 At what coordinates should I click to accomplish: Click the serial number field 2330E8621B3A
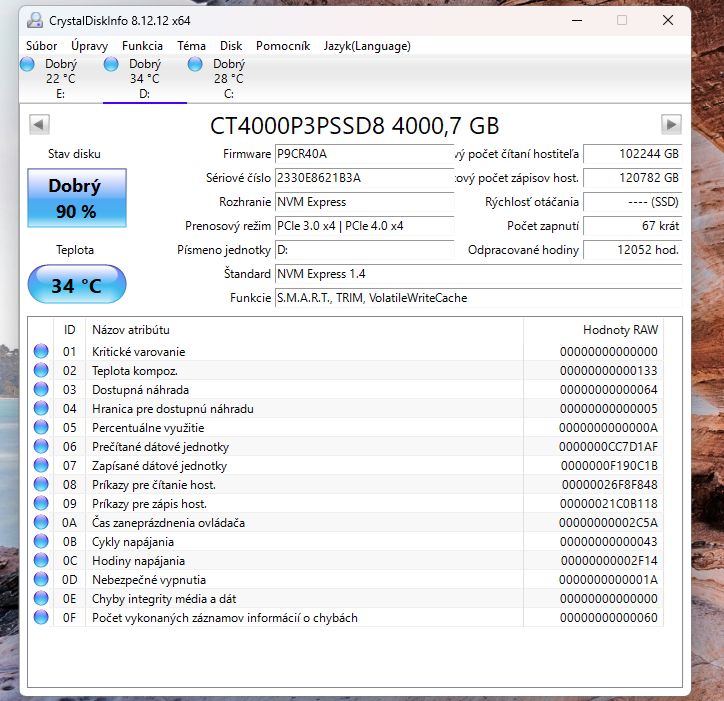[x=364, y=178]
